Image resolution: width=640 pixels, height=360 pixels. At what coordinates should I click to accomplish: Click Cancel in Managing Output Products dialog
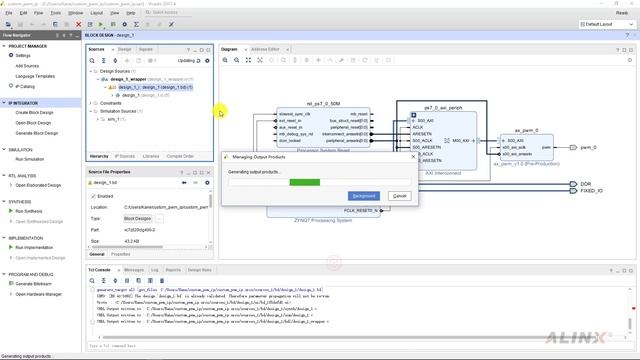click(x=400, y=196)
